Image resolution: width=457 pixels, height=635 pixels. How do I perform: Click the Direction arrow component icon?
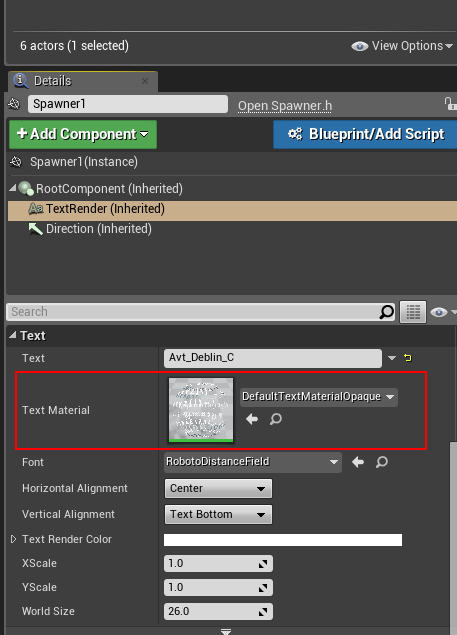[x=36, y=229]
